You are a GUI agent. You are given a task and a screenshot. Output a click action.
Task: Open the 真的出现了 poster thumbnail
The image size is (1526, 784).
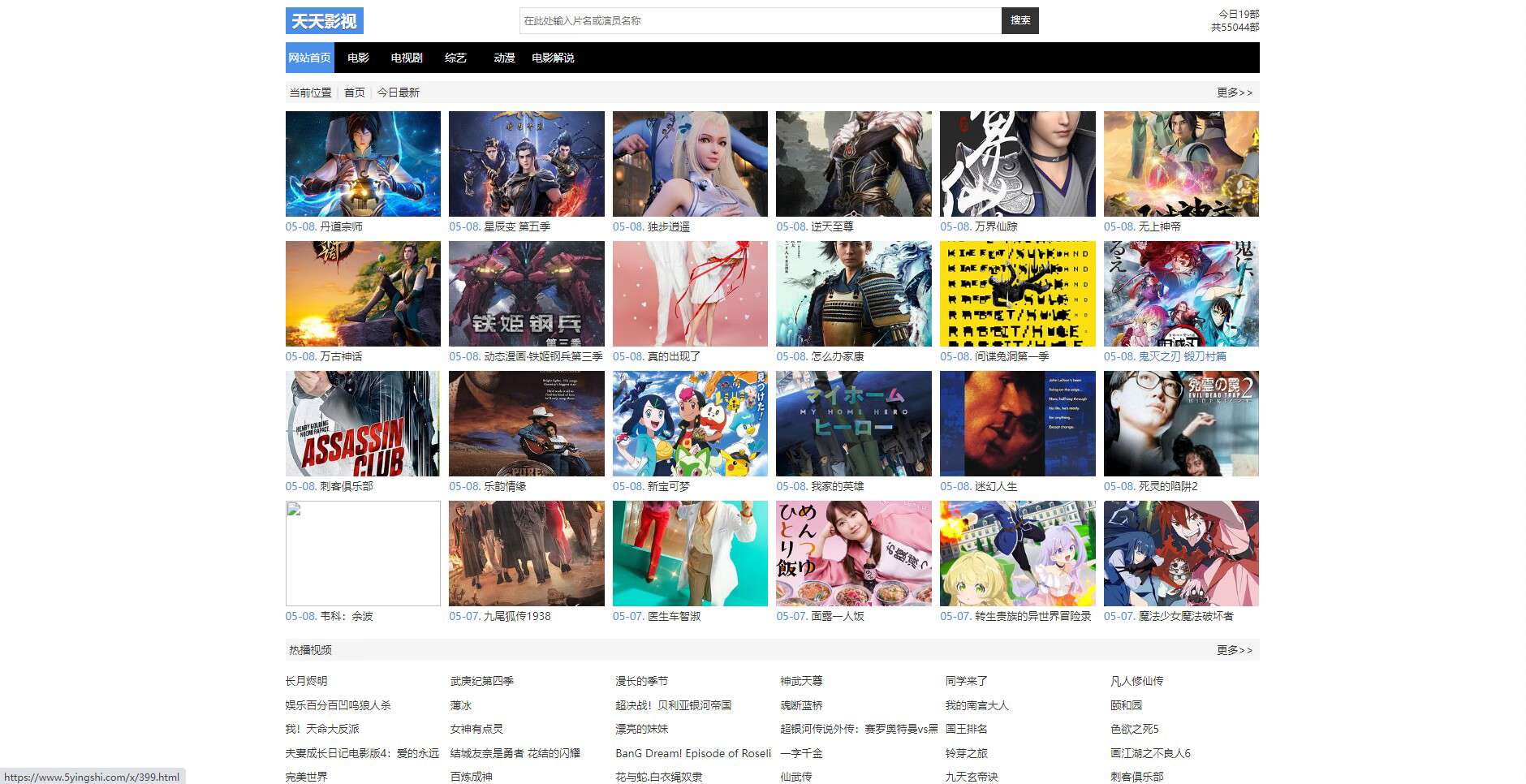point(690,294)
